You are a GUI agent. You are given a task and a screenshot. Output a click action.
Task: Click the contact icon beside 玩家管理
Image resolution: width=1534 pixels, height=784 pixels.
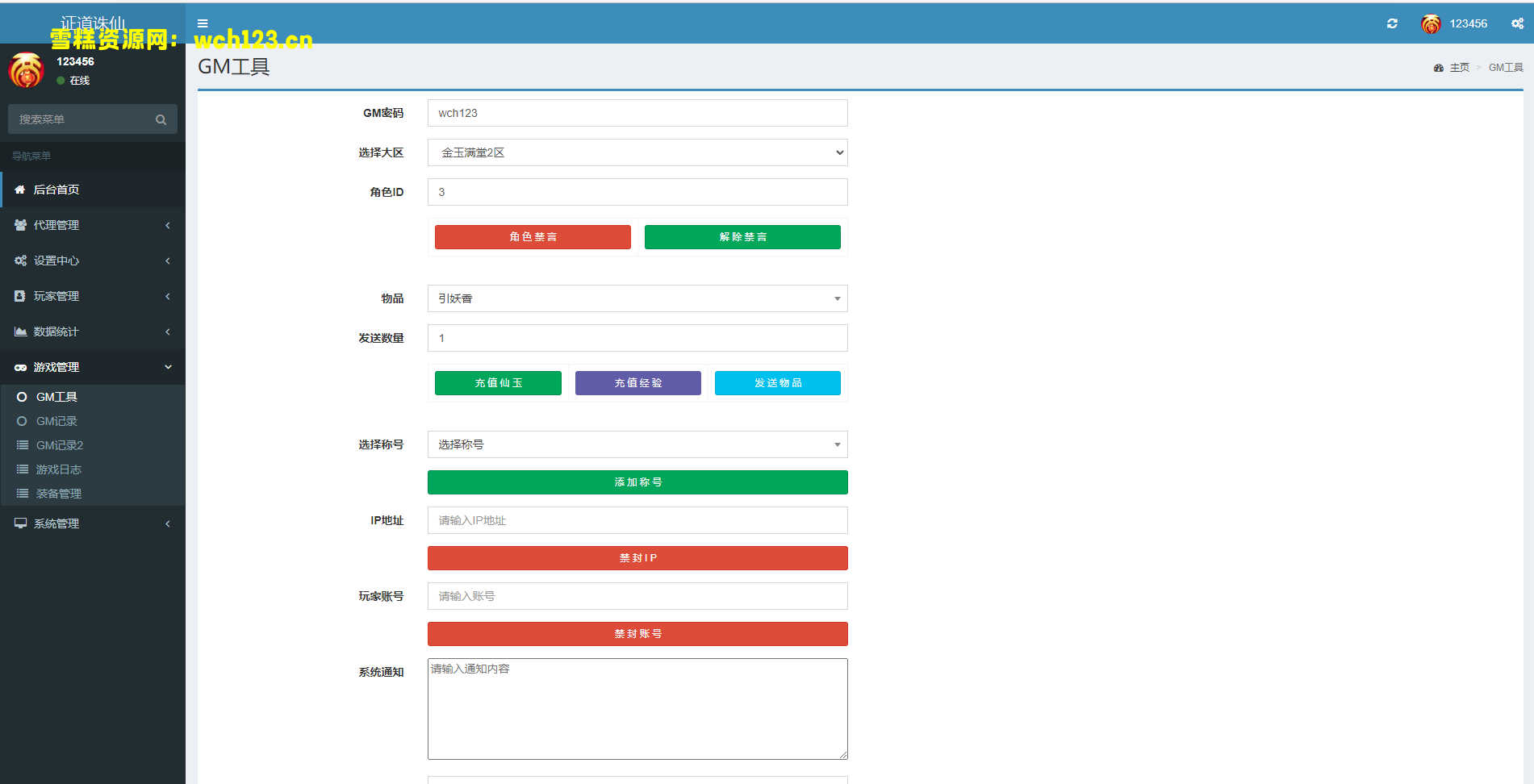[20, 296]
